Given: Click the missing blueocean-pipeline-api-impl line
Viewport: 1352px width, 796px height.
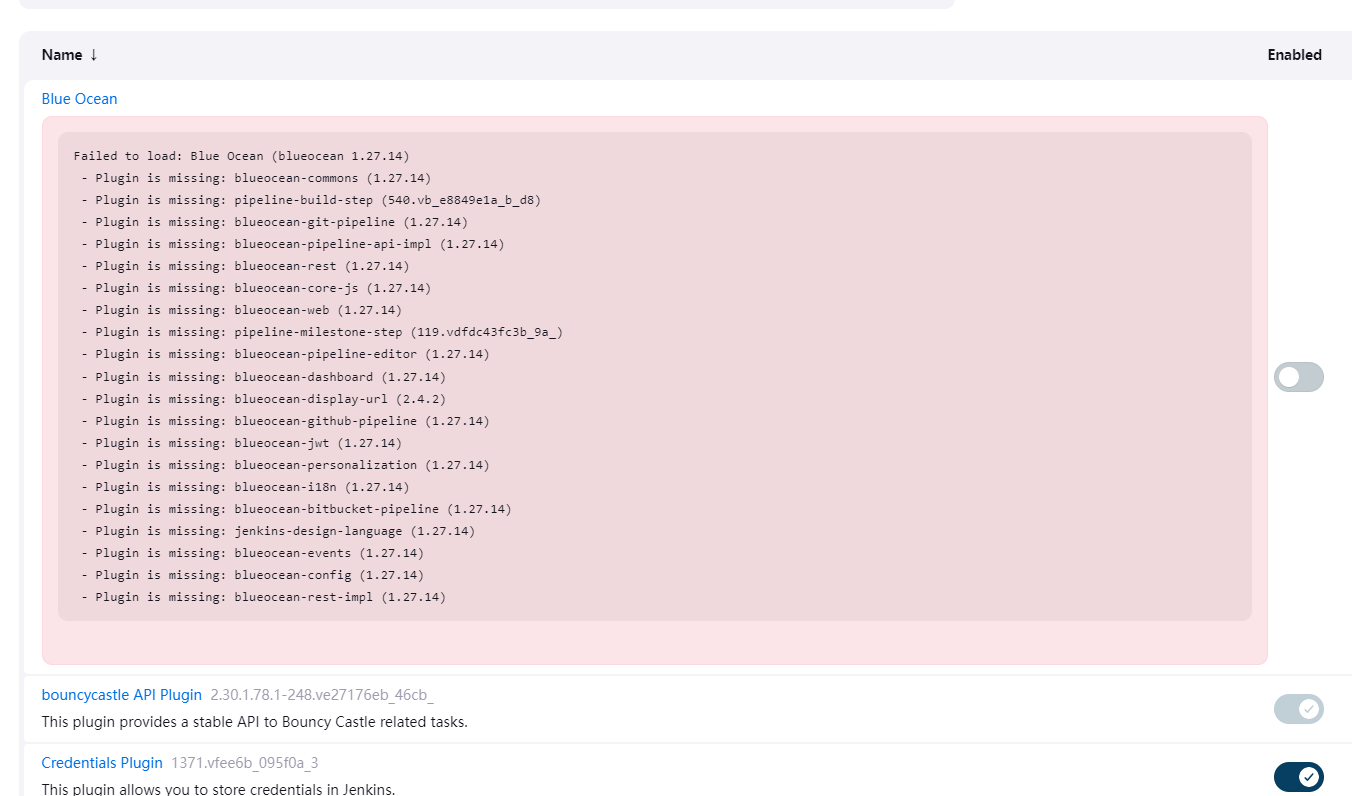Looking at the screenshot, I should click(293, 244).
